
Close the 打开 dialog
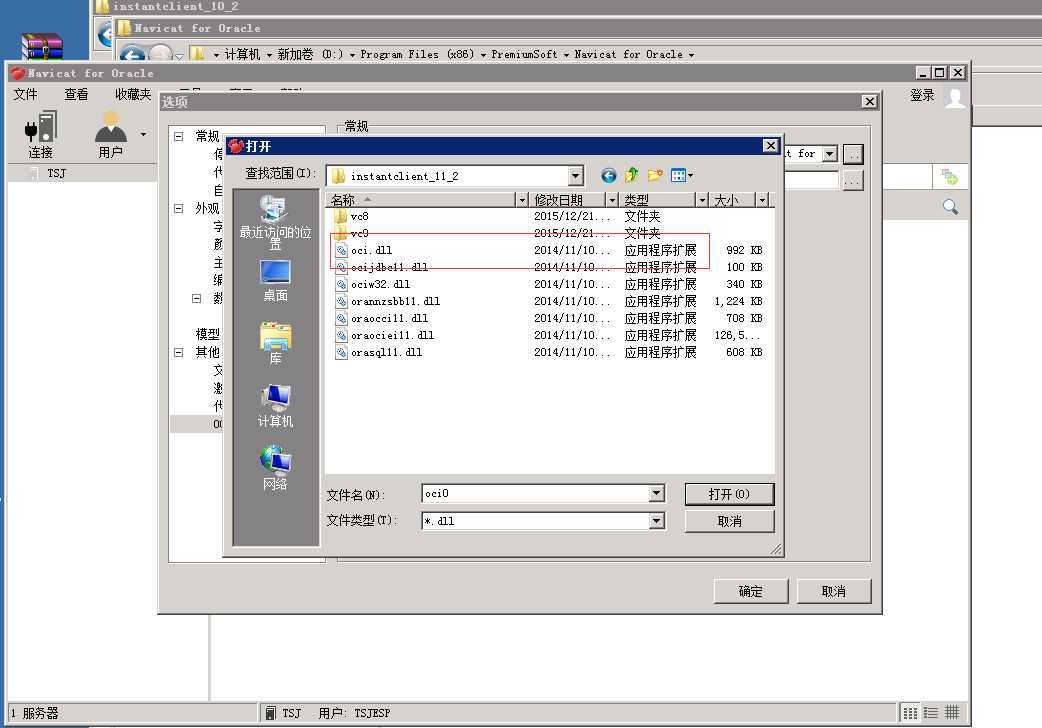[770, 146]
